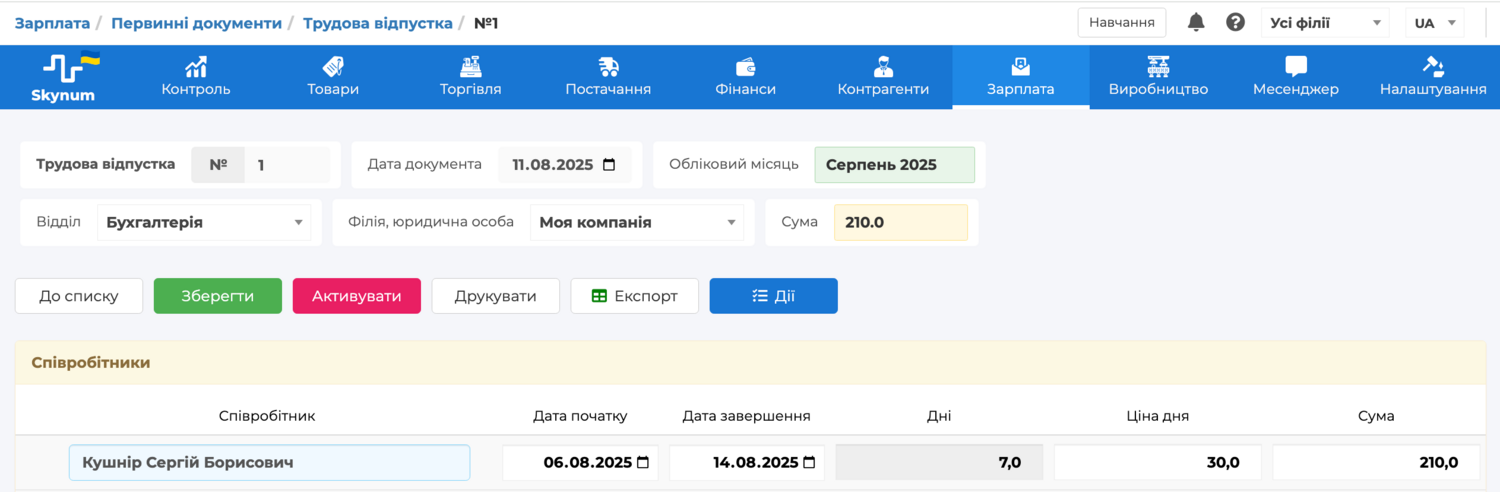Open the Контрагенти section
Screen dimensions: 1500x492
(x=883, y=77)
